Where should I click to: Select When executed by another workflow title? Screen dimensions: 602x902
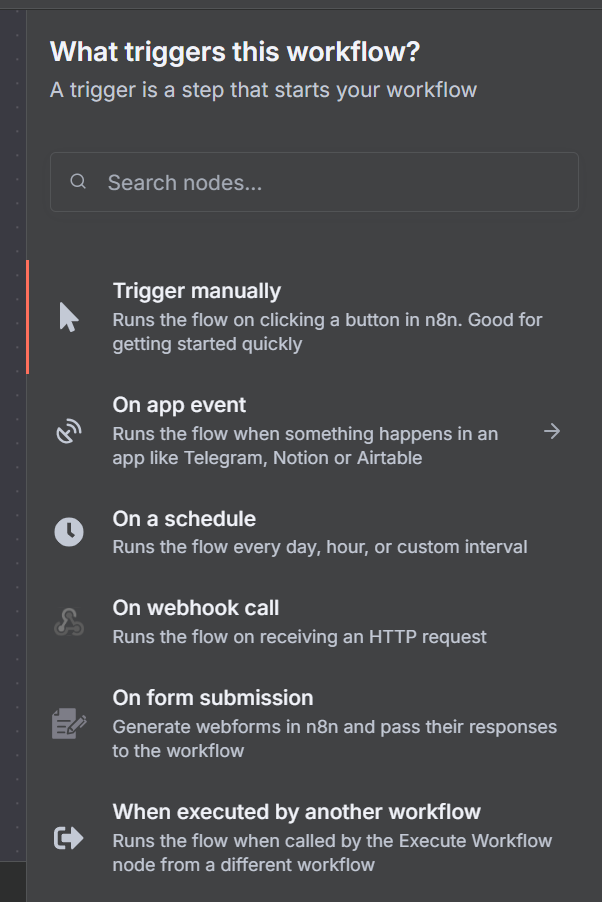pyautogui.click(x=296, y=812)
